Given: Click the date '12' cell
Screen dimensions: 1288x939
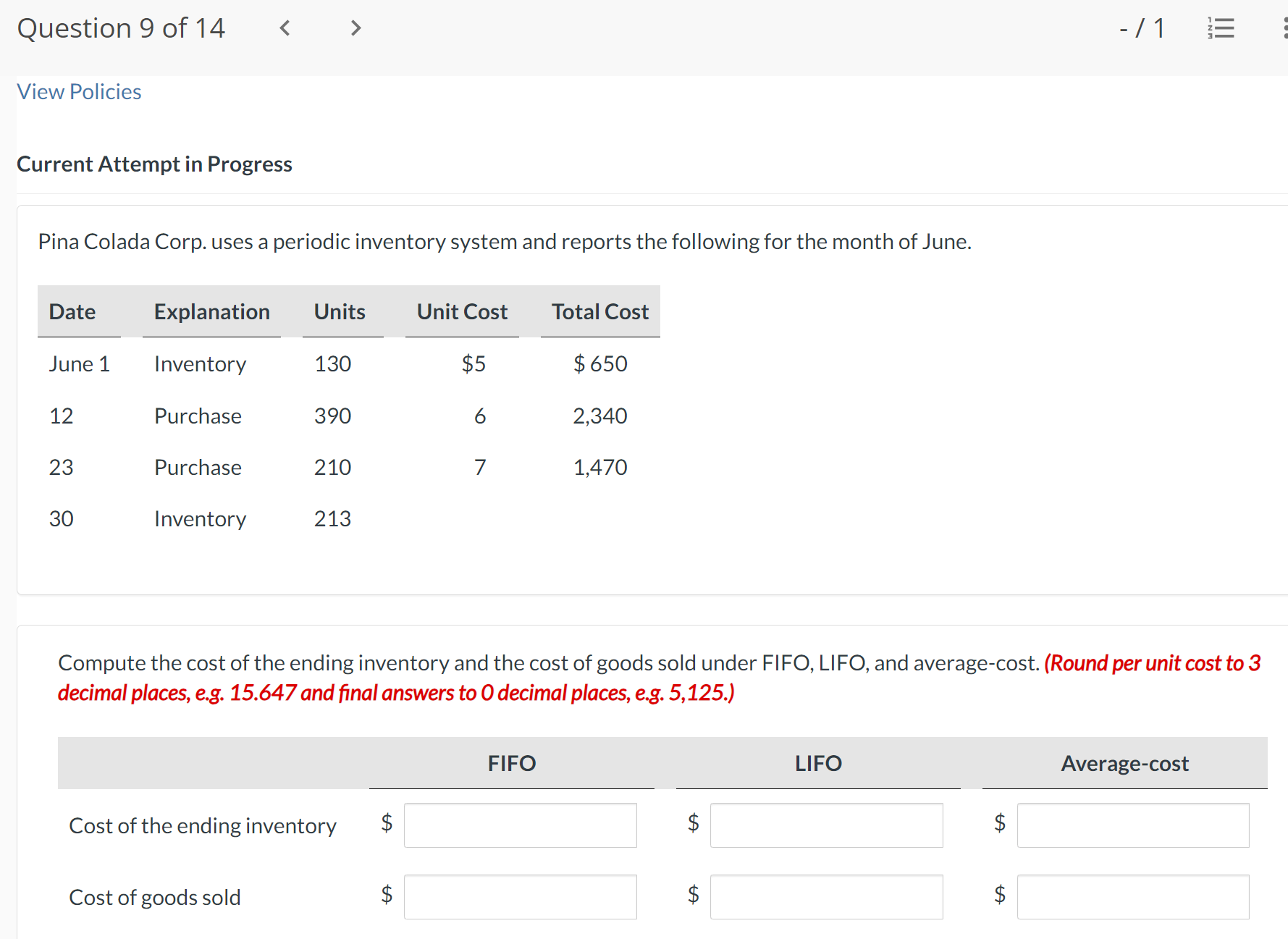Looking at the screenshot, I should (62, 416).
